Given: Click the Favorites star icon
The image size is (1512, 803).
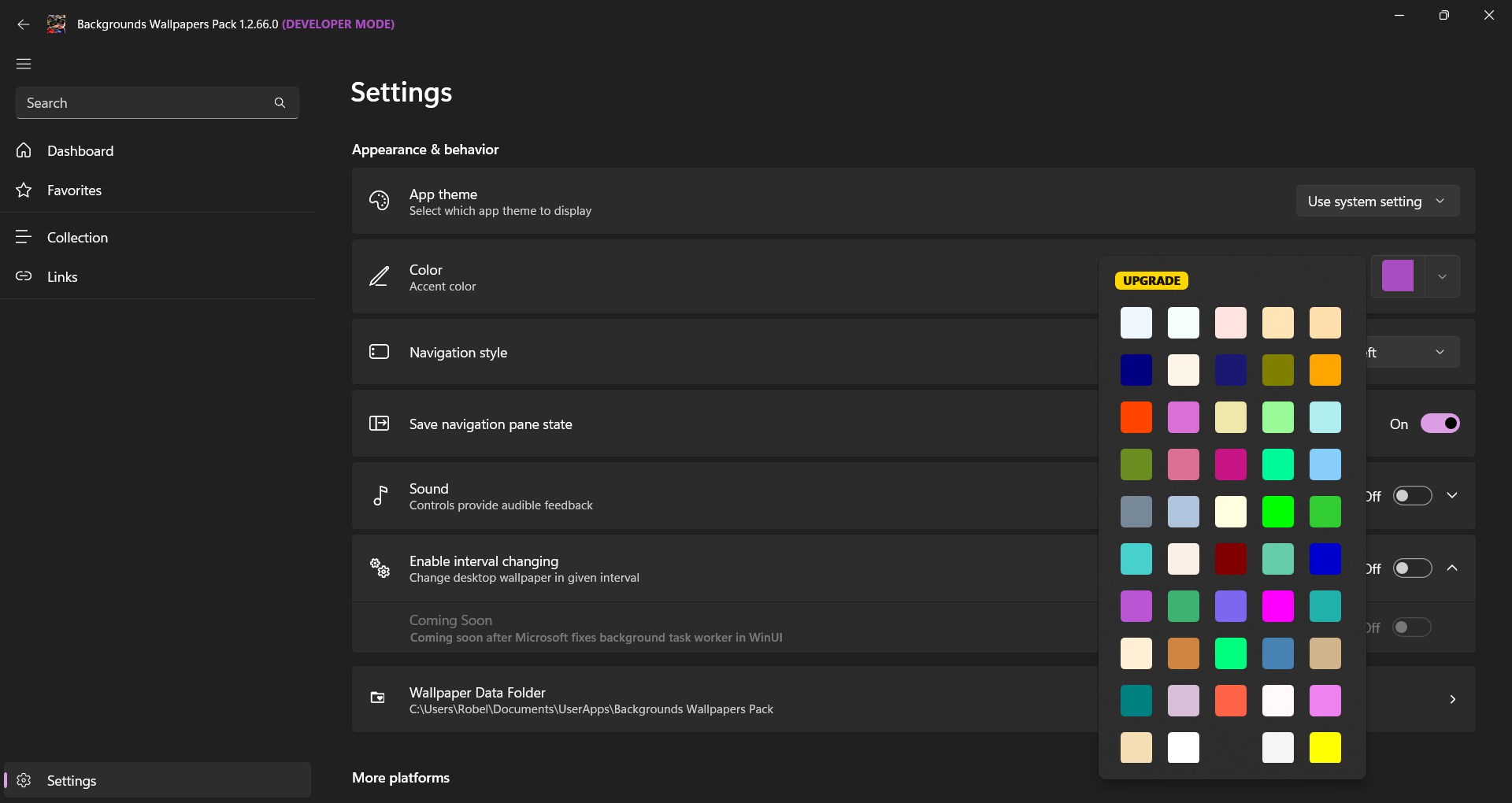Looking at the screenshot, I should [x=24, y=190].
